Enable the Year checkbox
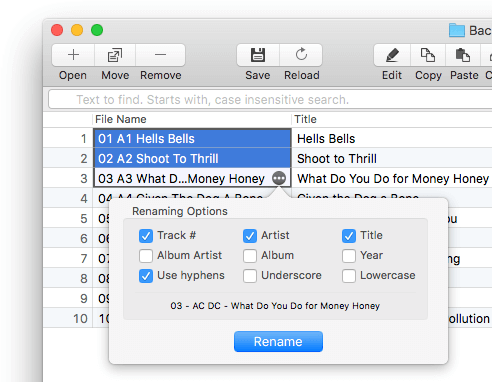The image size is (492, 382). click(x=349, y=256)
